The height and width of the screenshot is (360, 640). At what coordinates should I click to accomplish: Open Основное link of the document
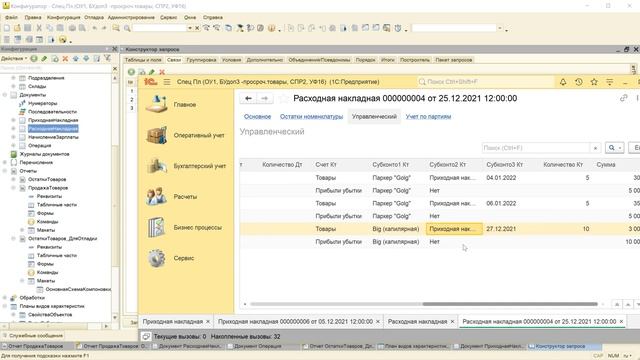click(x=257, y=117)
